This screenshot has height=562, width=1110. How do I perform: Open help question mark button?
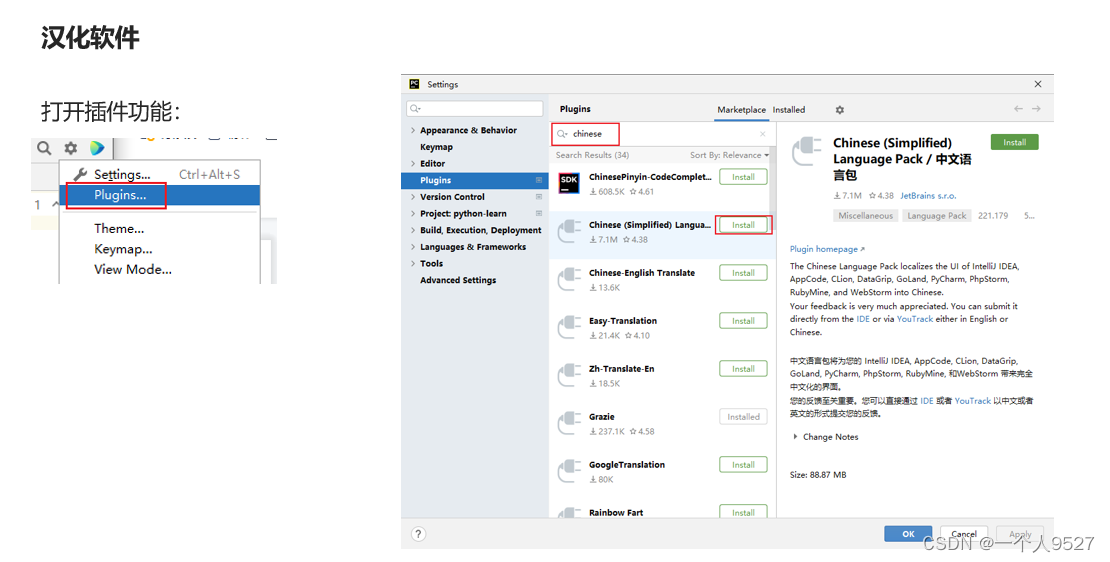click(418, 534)
